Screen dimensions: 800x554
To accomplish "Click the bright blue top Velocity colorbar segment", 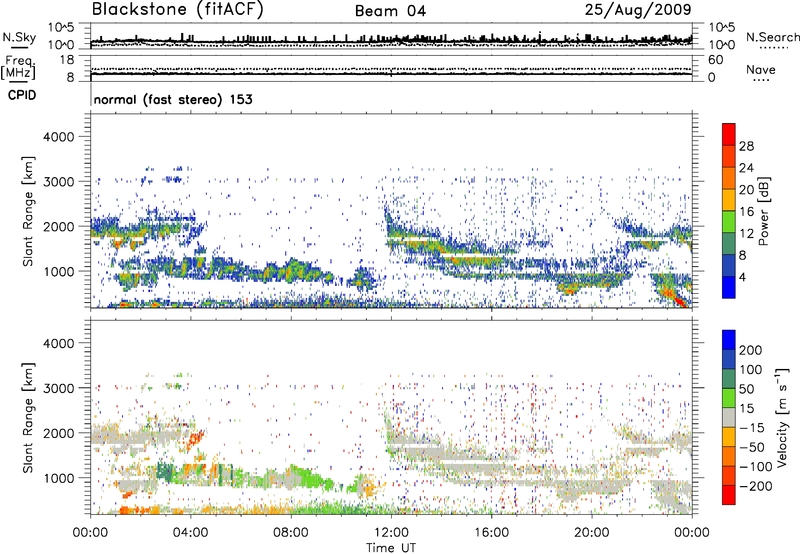I will [x=729, y=340].
